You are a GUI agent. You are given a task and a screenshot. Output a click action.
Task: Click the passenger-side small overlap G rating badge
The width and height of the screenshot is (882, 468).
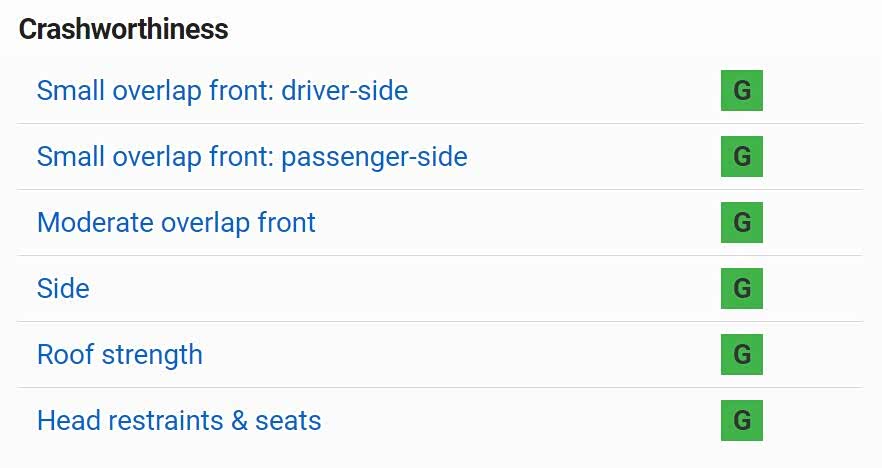click(x=741, y=157)
